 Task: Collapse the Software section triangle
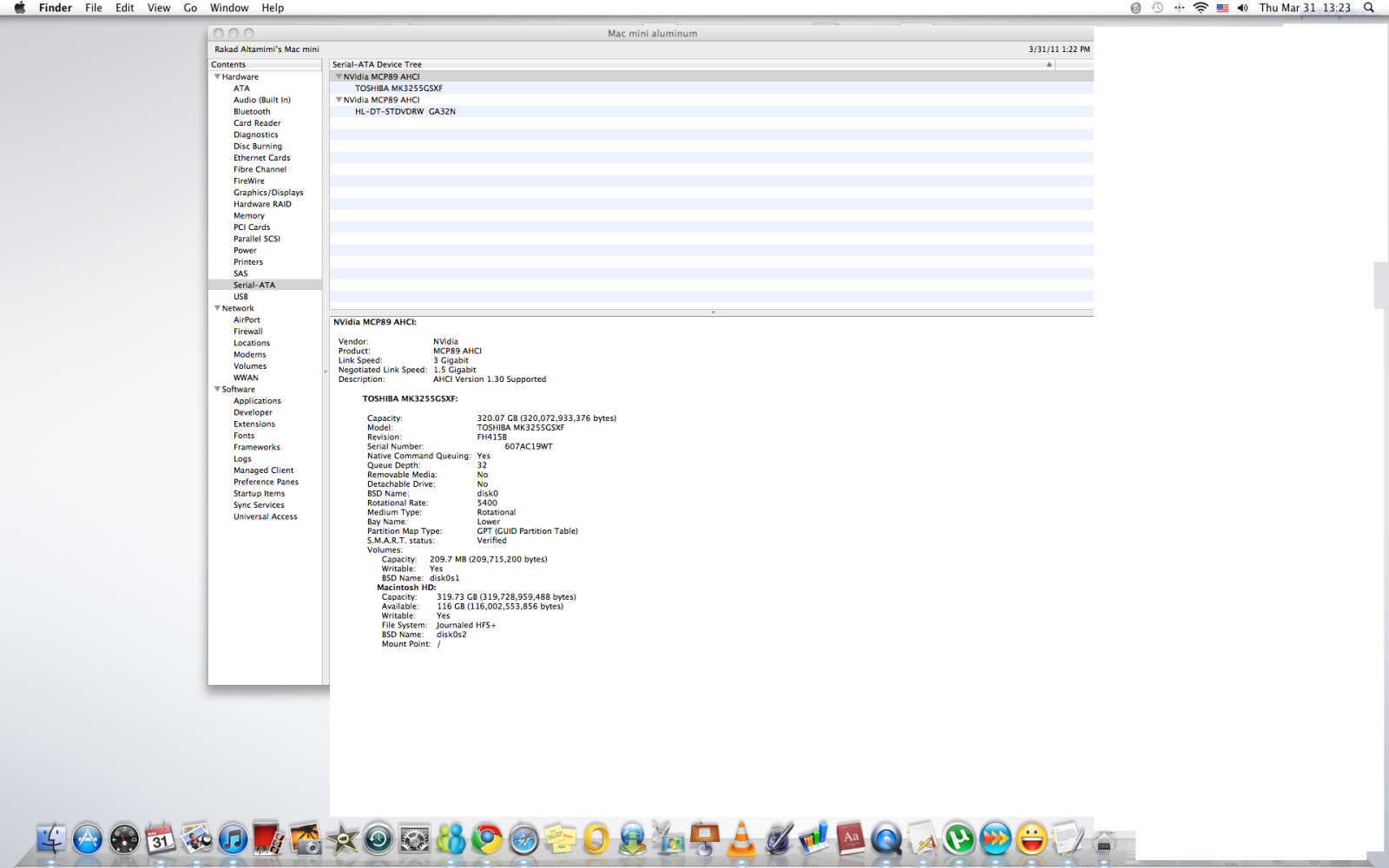click(217, 389)
